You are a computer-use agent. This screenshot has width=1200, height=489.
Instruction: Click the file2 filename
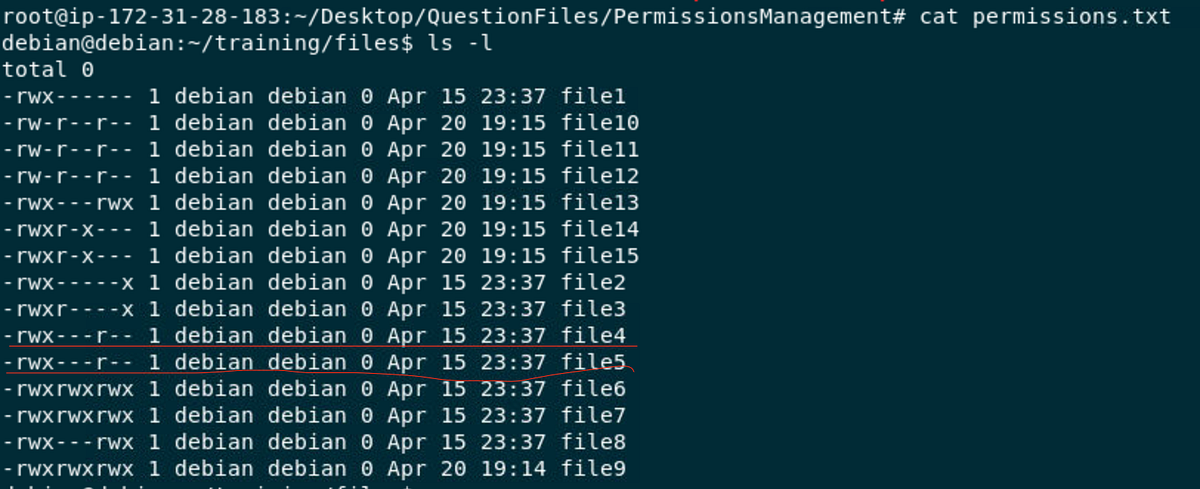(x=593, y=282)
